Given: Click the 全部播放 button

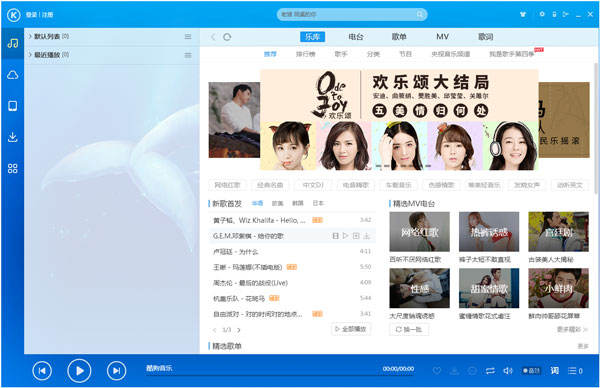Looking at the screenshot, I should click(351, 329).
